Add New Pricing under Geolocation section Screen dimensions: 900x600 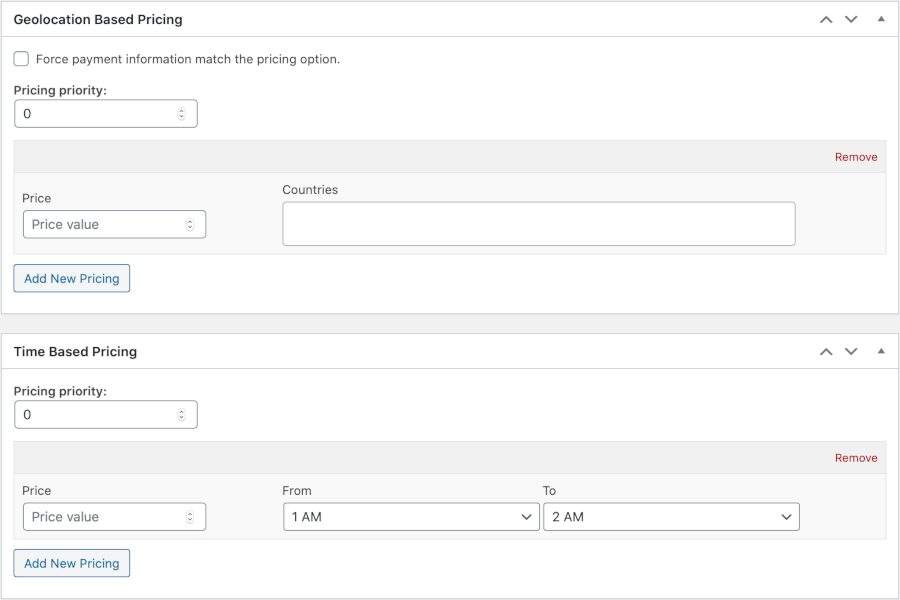coord(72,278)
